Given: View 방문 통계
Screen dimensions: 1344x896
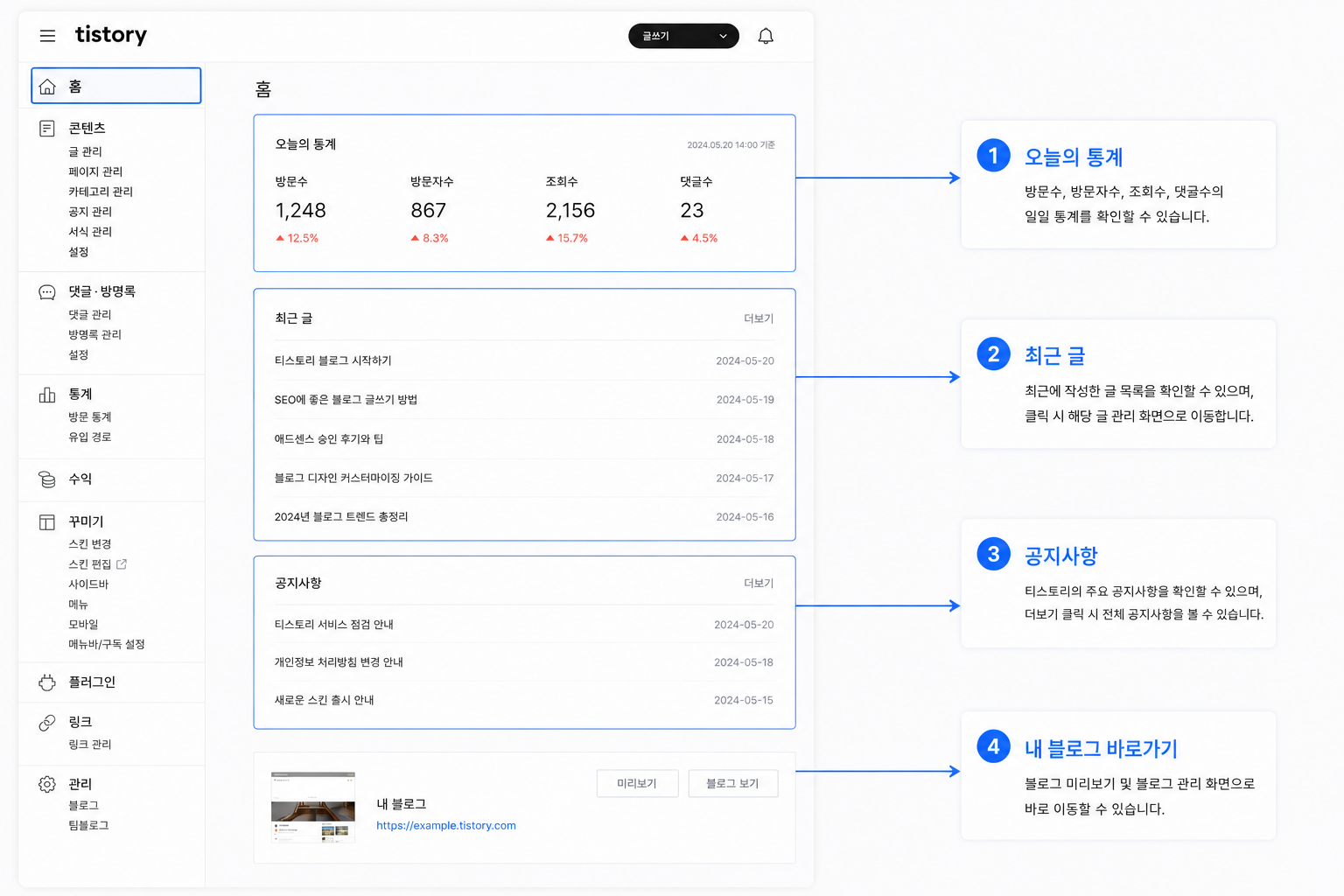Looking at the screenshot, I should [x=90, y=417].
